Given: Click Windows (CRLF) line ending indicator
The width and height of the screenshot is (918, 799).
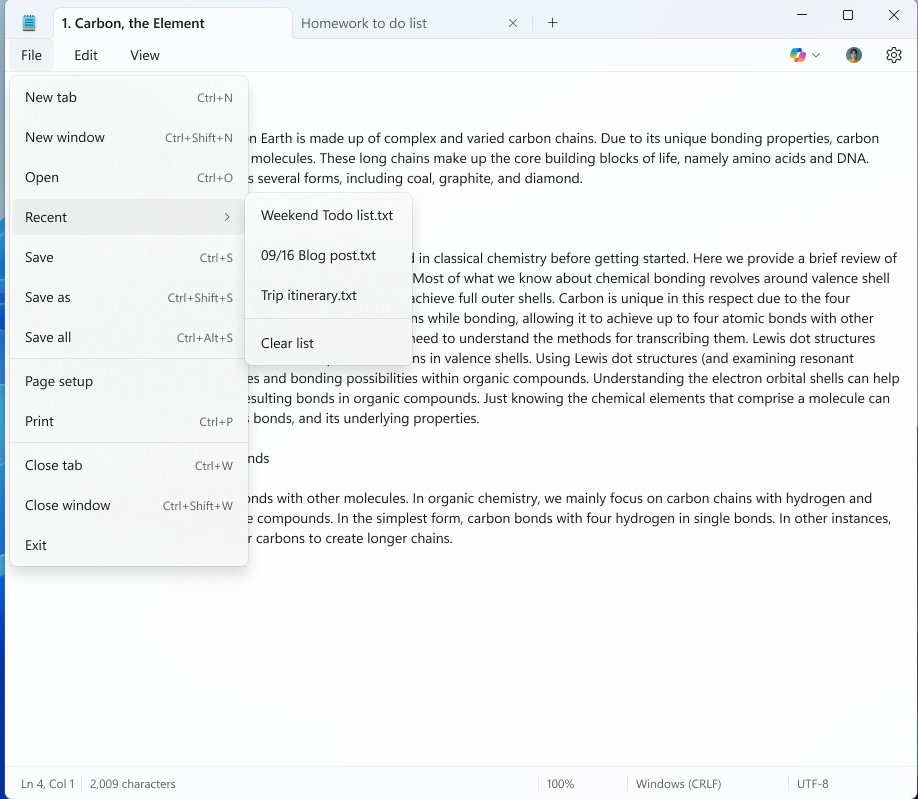Looking at the screenshot, I should click(678, 784).
